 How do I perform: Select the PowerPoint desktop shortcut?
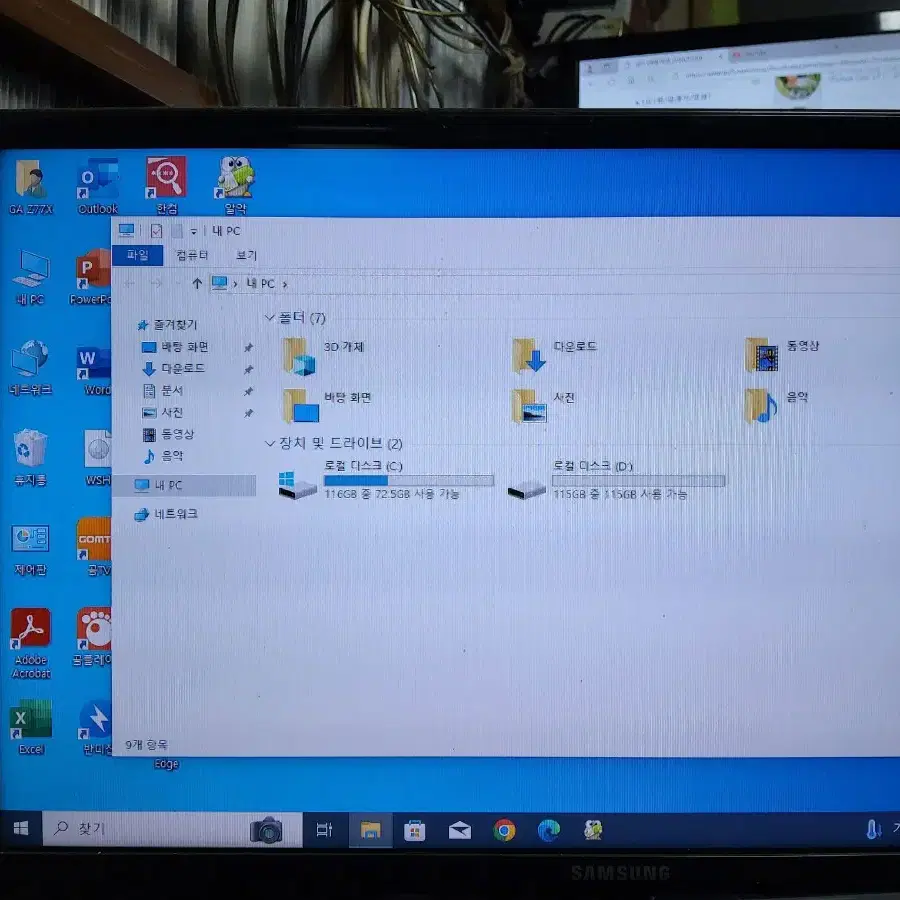pyautogui.click(x=92, y=277)
